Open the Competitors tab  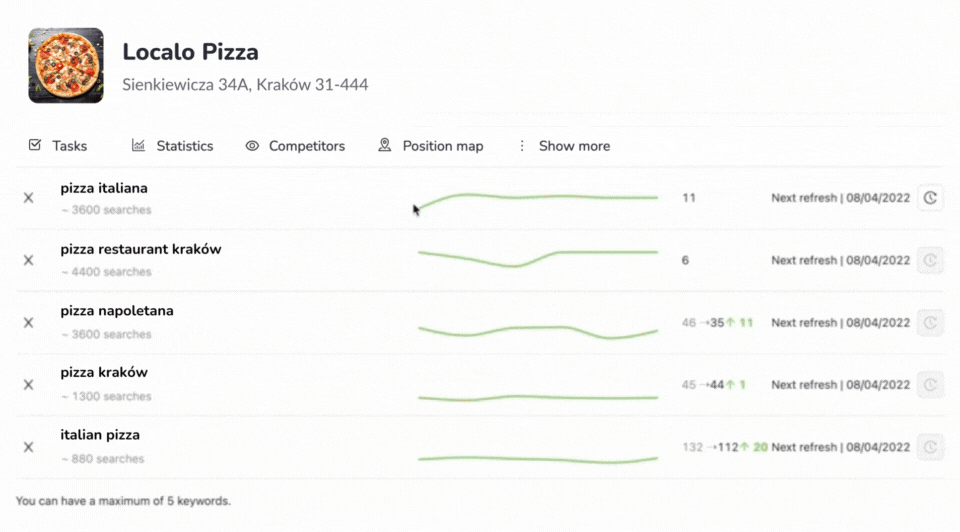pyautogui.click(x=295, y=146)
